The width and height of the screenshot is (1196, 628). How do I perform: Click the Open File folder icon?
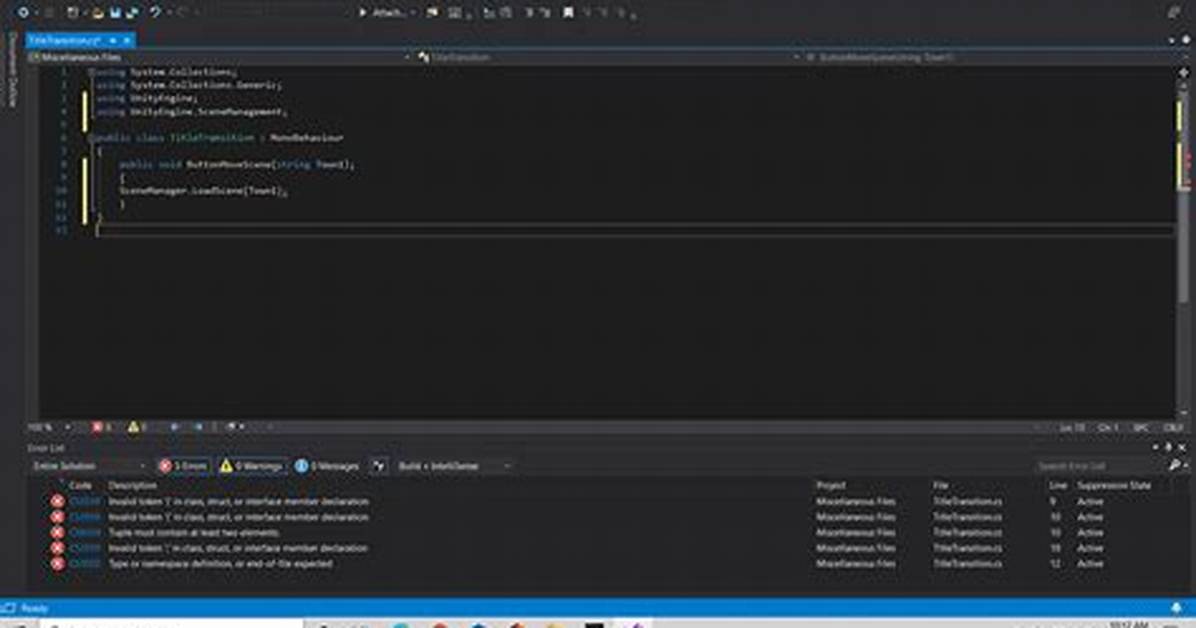pyautogui.click(x=98, y=12)
